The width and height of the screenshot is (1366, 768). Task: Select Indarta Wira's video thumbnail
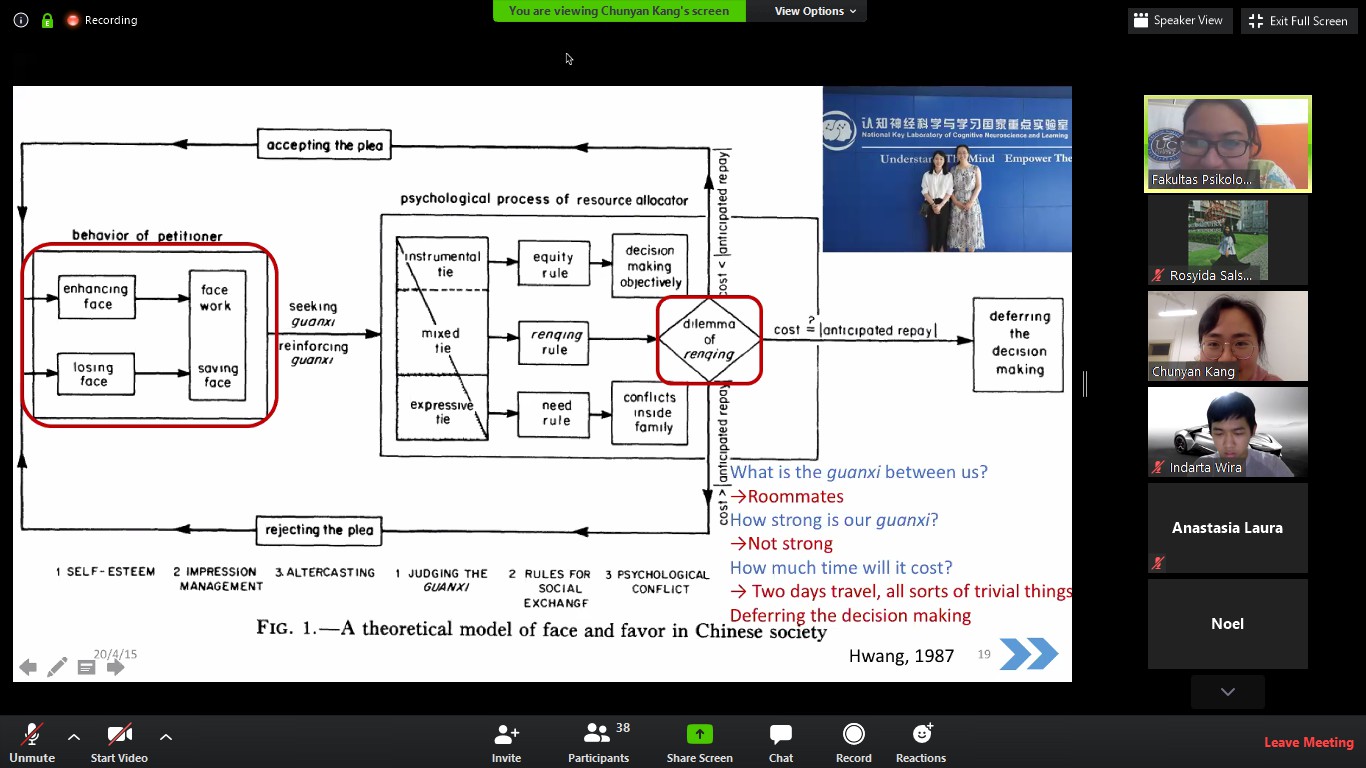tap(1228, 432)
